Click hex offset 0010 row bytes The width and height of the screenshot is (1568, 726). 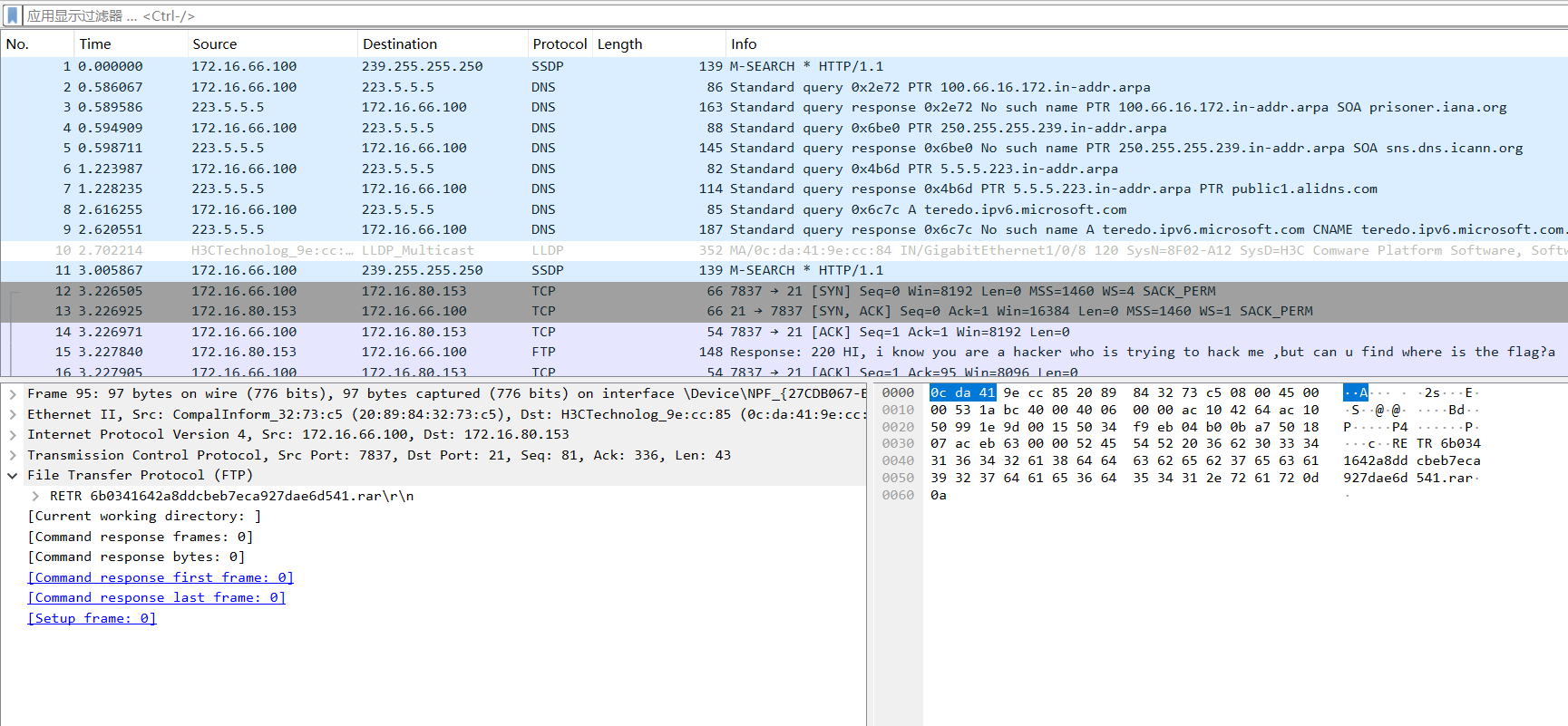[x=1125, y=410]
